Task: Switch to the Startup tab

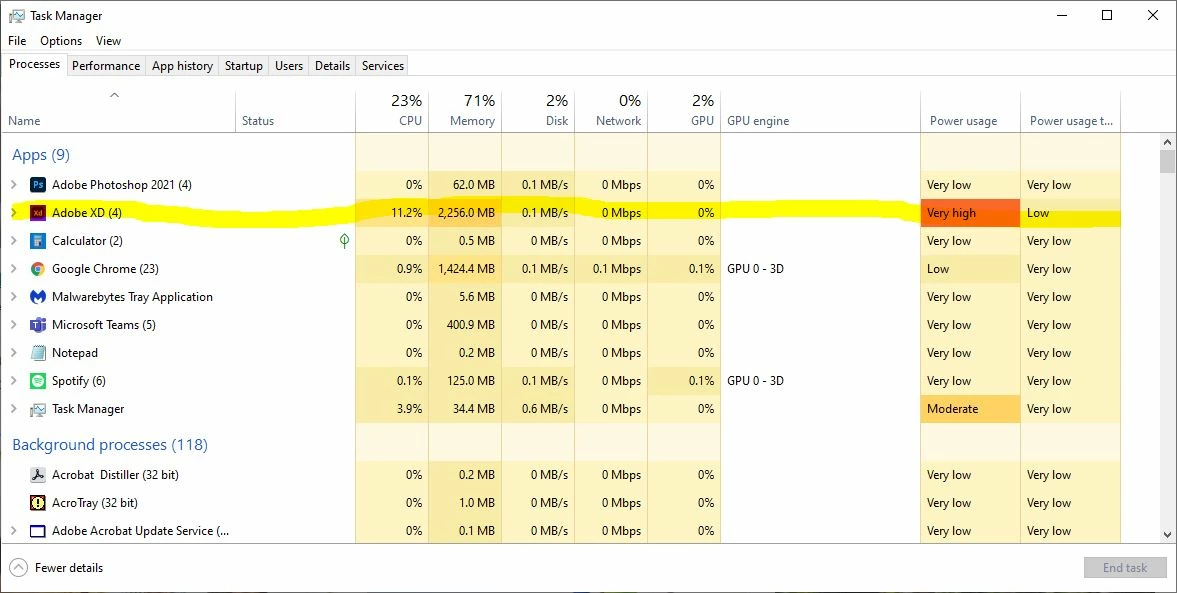Action: point(244,65)
